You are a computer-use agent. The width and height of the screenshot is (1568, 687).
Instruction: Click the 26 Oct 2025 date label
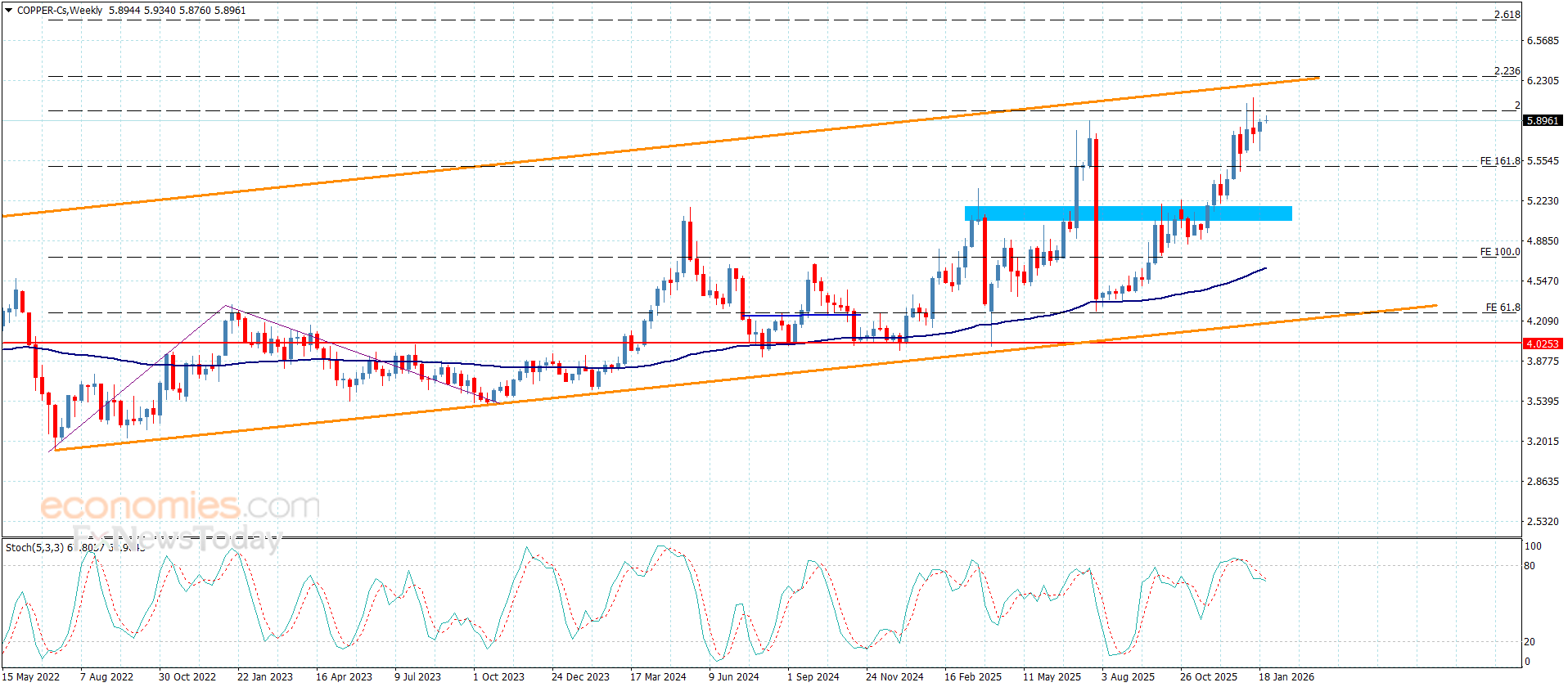click(x=1209, y=676)
